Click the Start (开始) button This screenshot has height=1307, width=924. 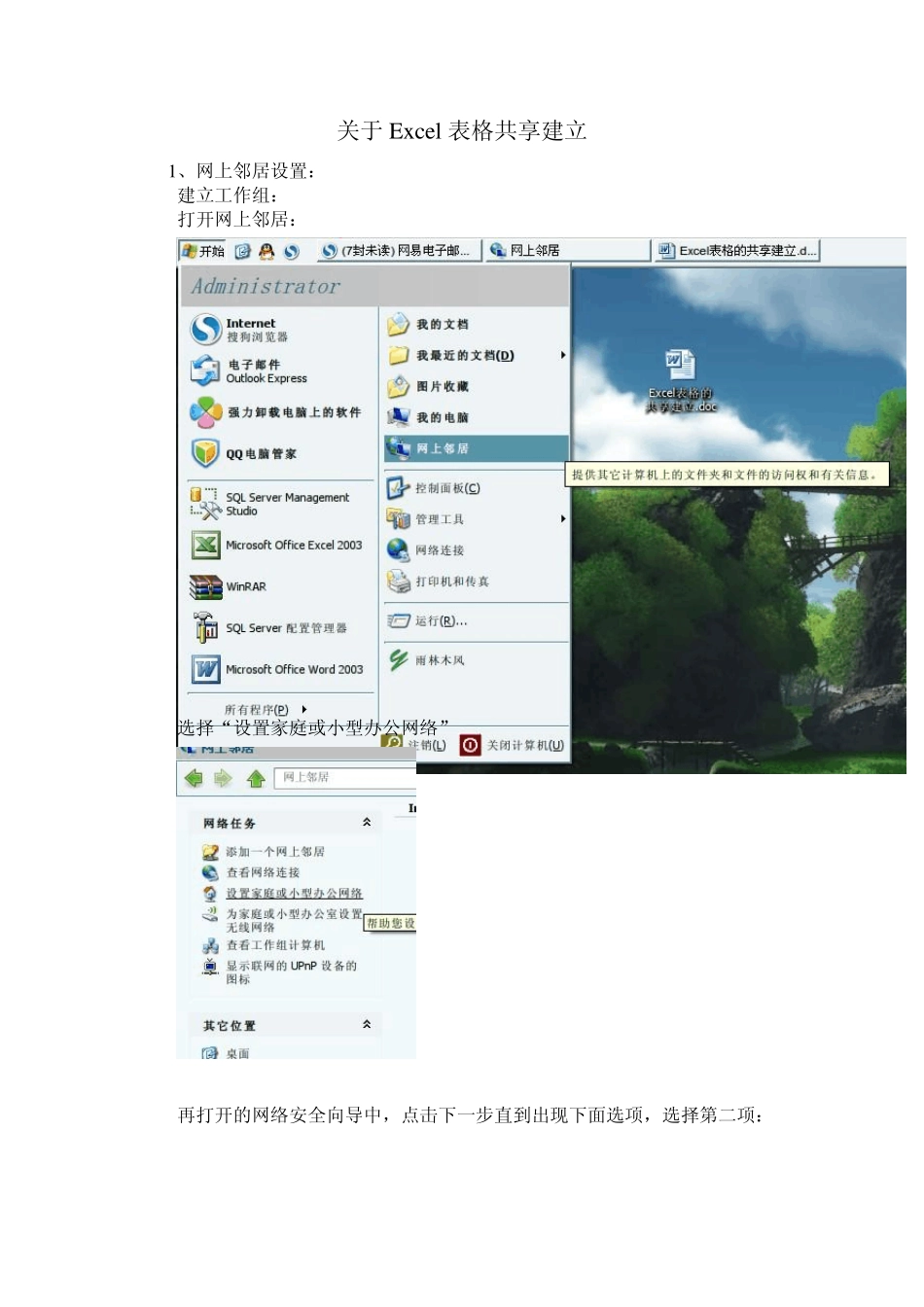202,251
